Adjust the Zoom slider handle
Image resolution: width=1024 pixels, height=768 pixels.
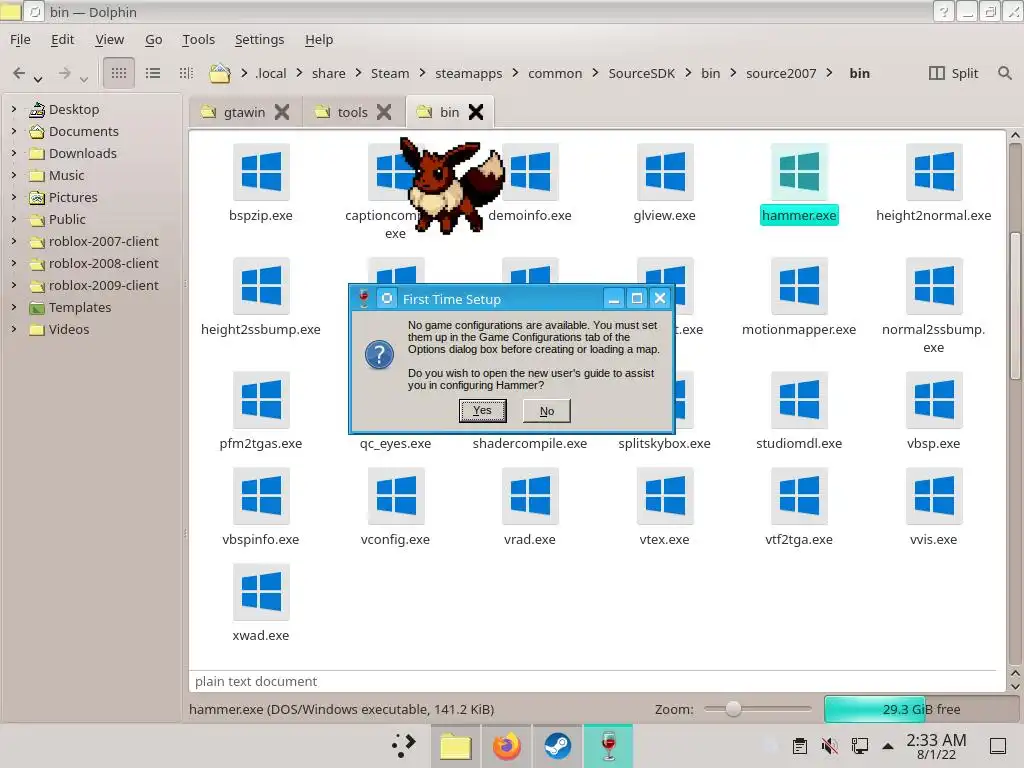pyautogui.click(x=733, y=709)
